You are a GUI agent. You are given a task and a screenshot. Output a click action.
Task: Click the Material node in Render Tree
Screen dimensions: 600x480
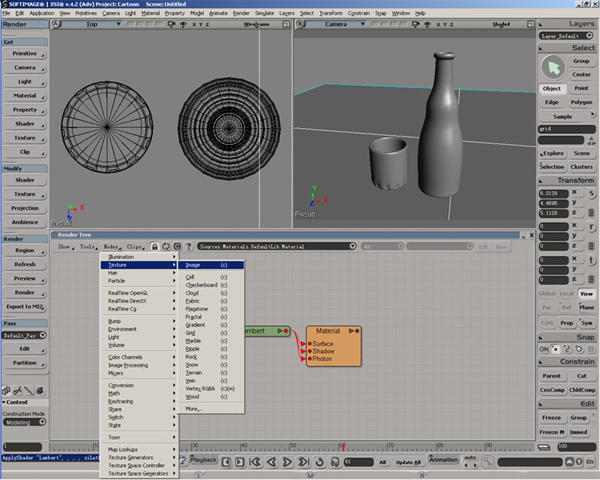pos(334,346)
